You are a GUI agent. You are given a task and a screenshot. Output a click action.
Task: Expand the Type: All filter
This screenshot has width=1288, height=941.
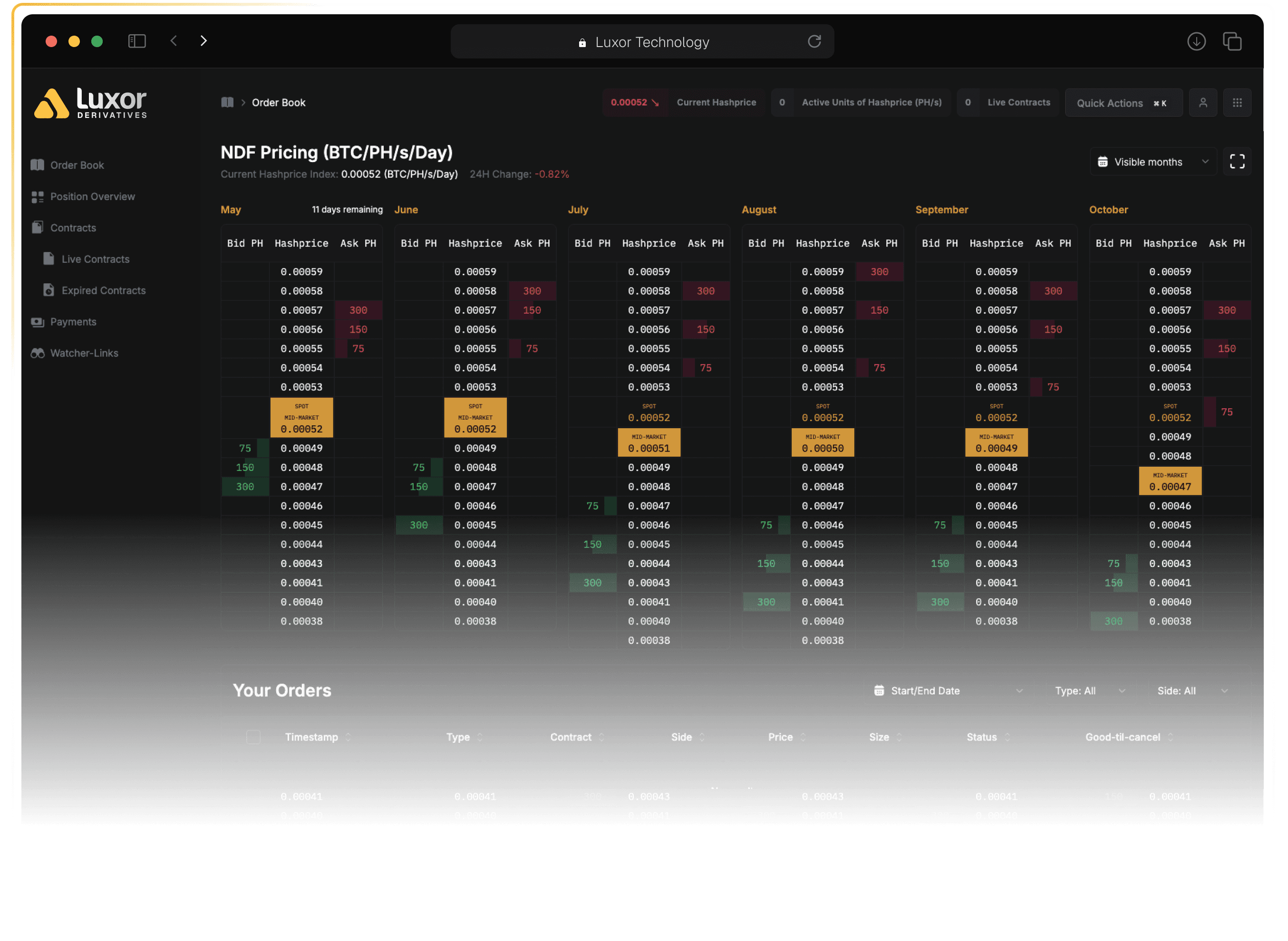coord(1089,691)
